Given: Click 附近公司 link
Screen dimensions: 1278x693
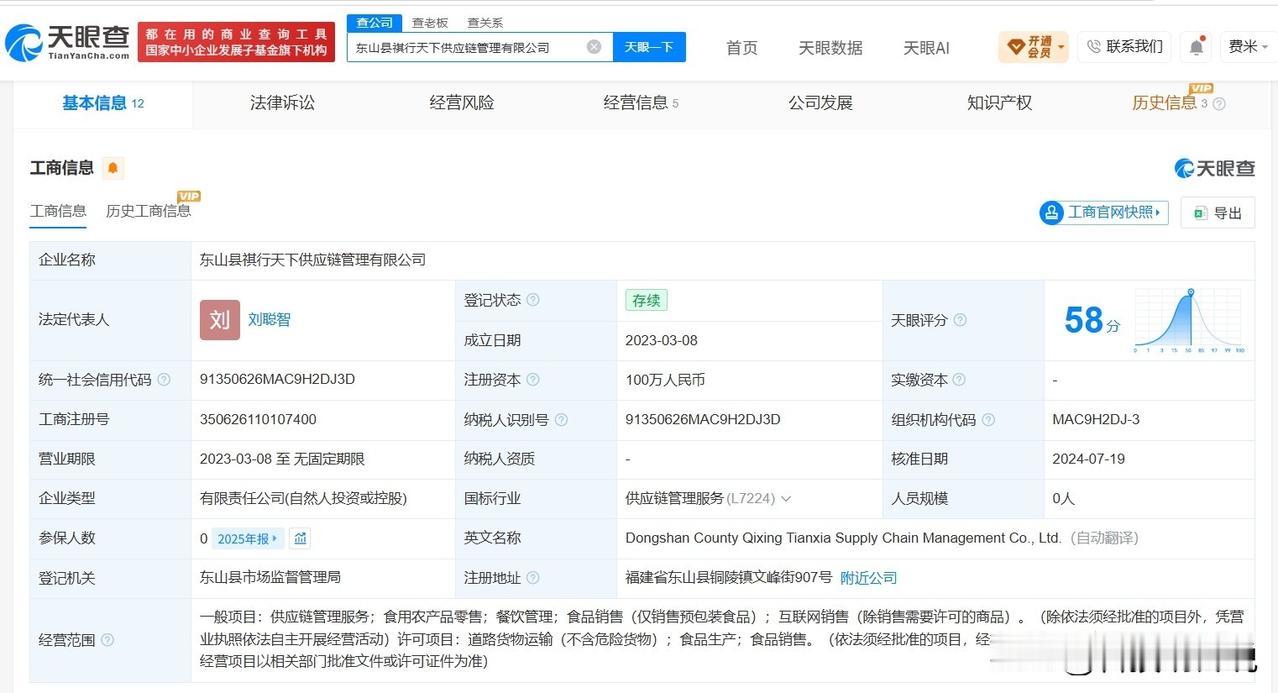Looking at the screenshot, I should click(x=868, y=578).
